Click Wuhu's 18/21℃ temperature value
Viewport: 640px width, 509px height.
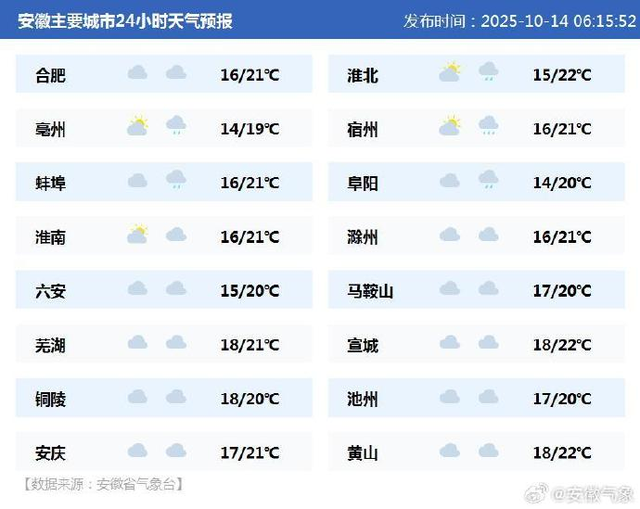tap(250, 346)
